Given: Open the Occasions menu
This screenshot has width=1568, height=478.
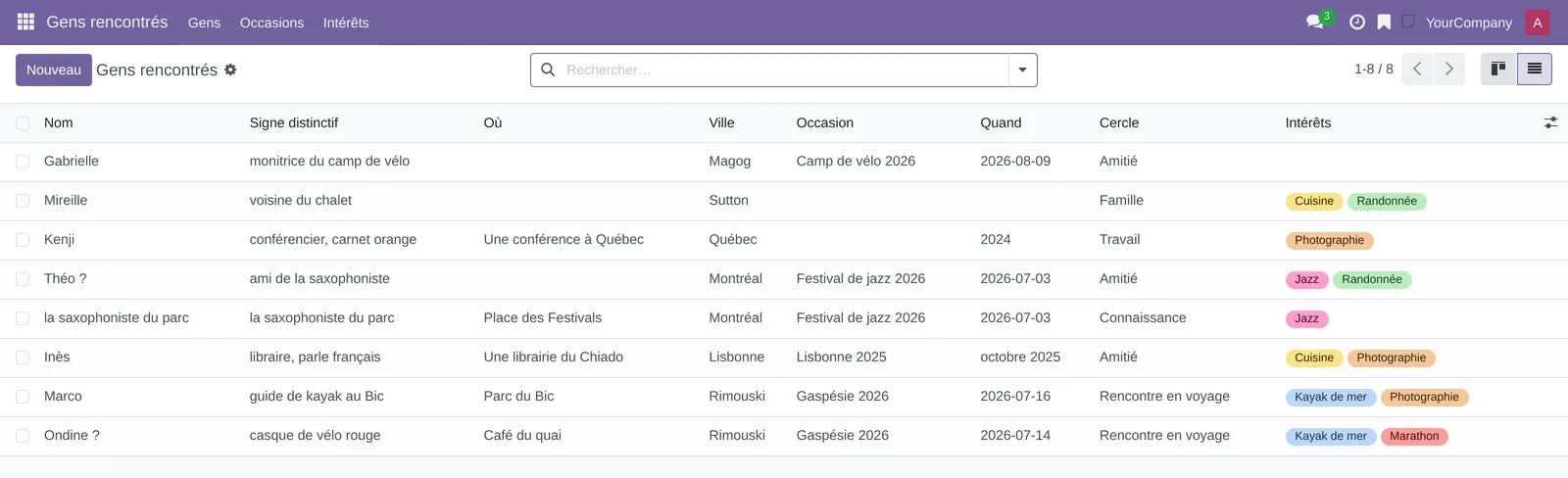Looking at the screenshot, I should (271, 23).
